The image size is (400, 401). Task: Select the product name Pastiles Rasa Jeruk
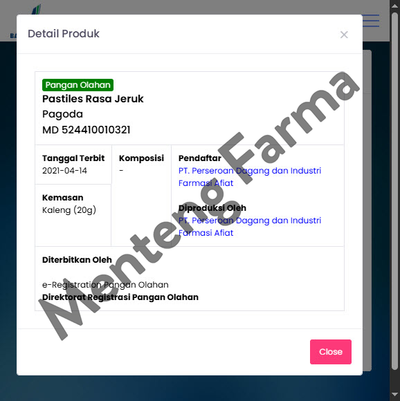point(93,99)
